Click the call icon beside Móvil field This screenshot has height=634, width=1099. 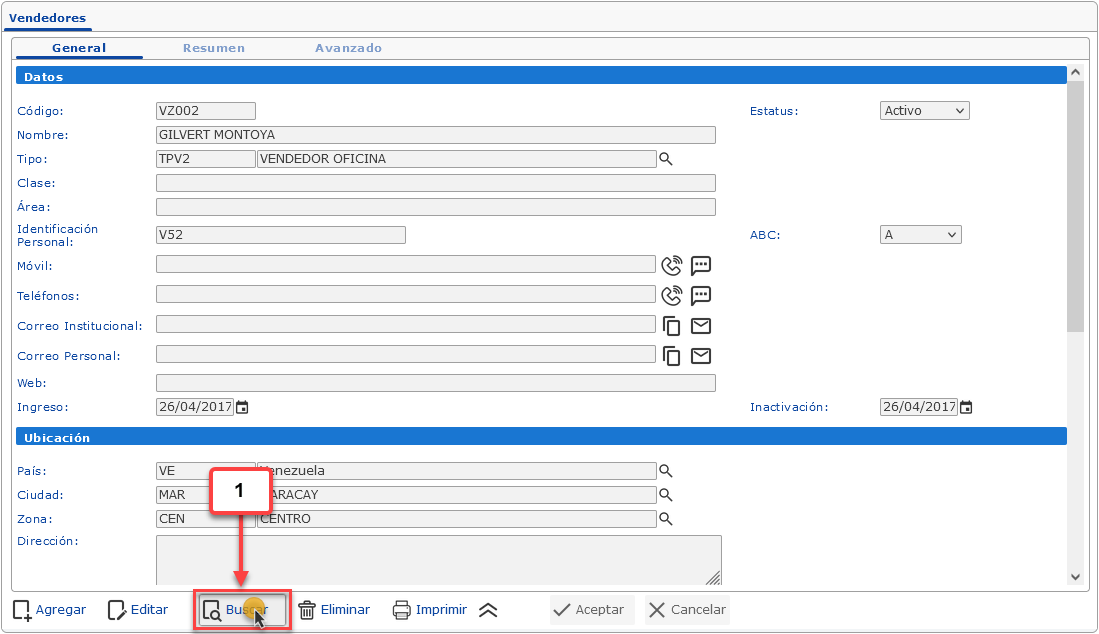coord(672,265)
